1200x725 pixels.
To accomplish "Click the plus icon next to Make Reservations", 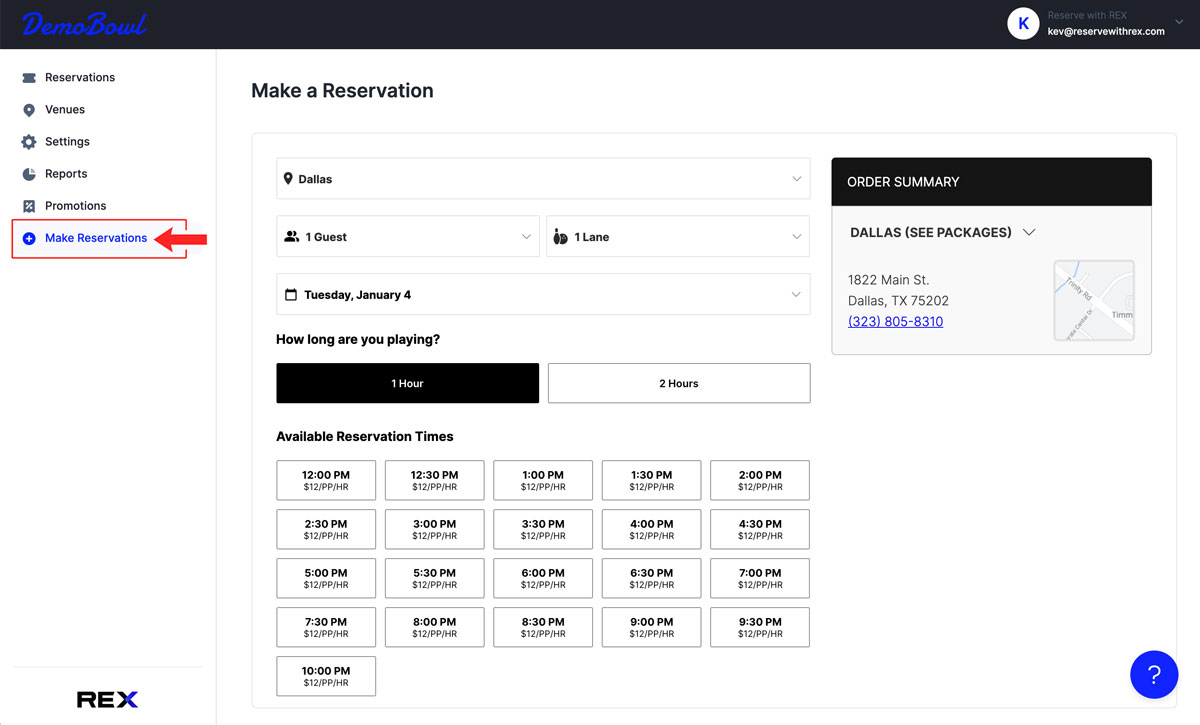I will click(x=31, y=238).
